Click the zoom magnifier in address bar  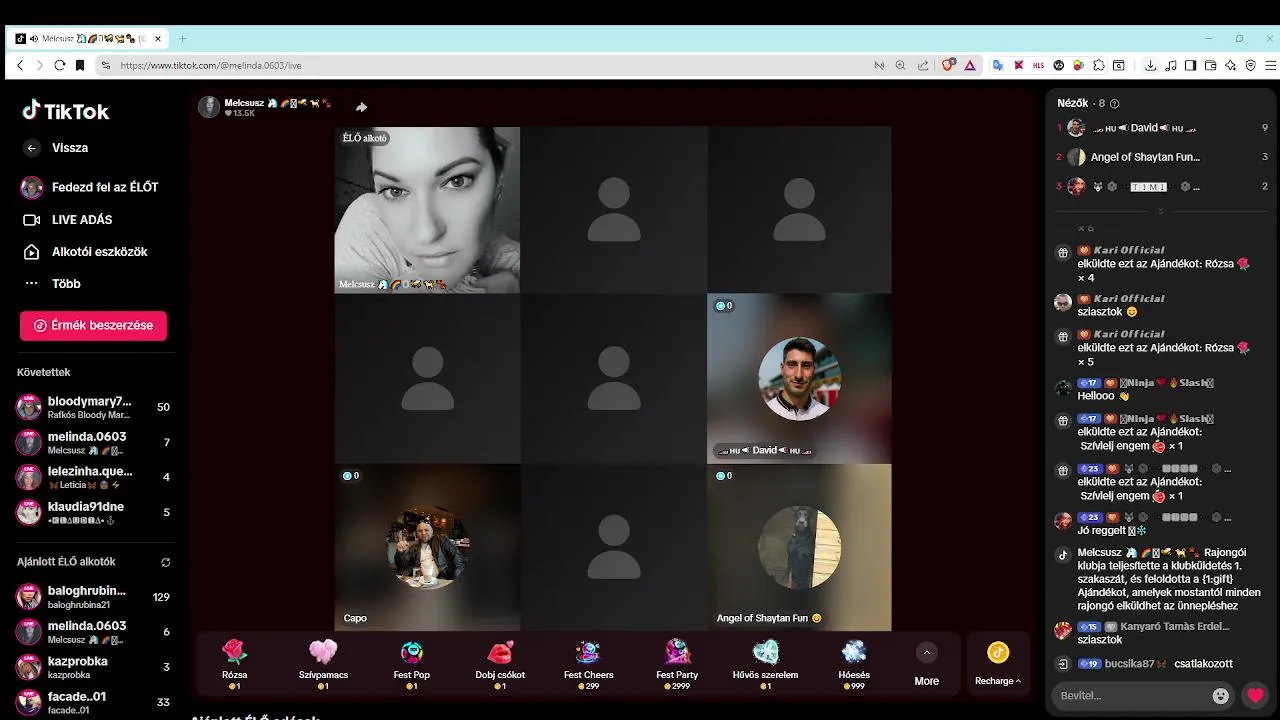pos(900,65)
